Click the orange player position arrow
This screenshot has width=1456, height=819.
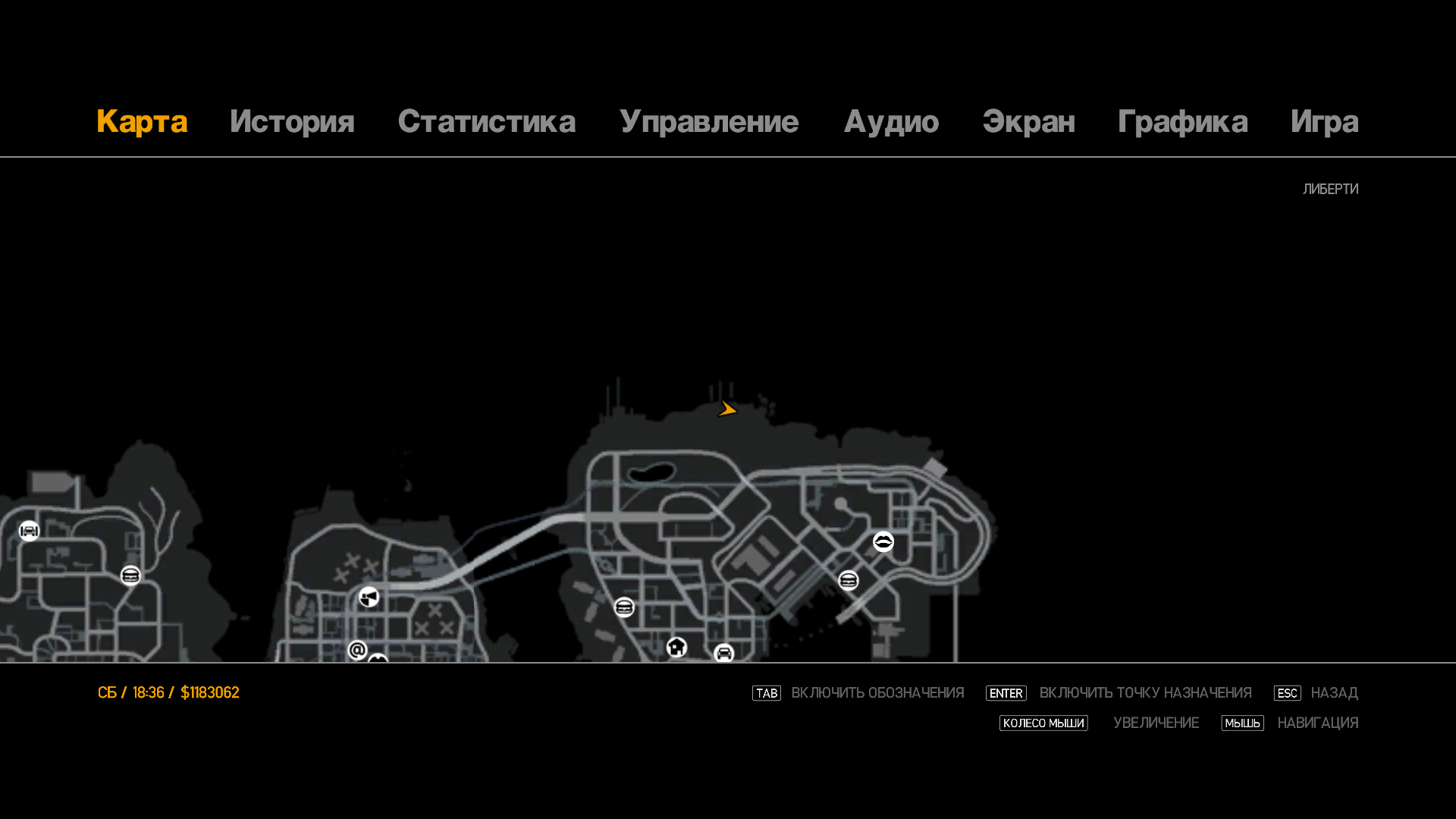pyautogui.click(x=727, y=409)
